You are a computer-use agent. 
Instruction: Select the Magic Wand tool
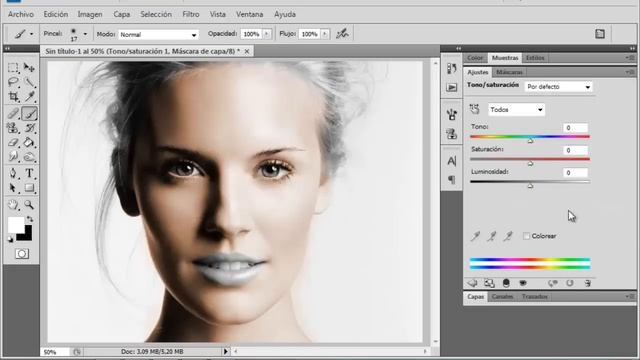[x=29, y=82]
